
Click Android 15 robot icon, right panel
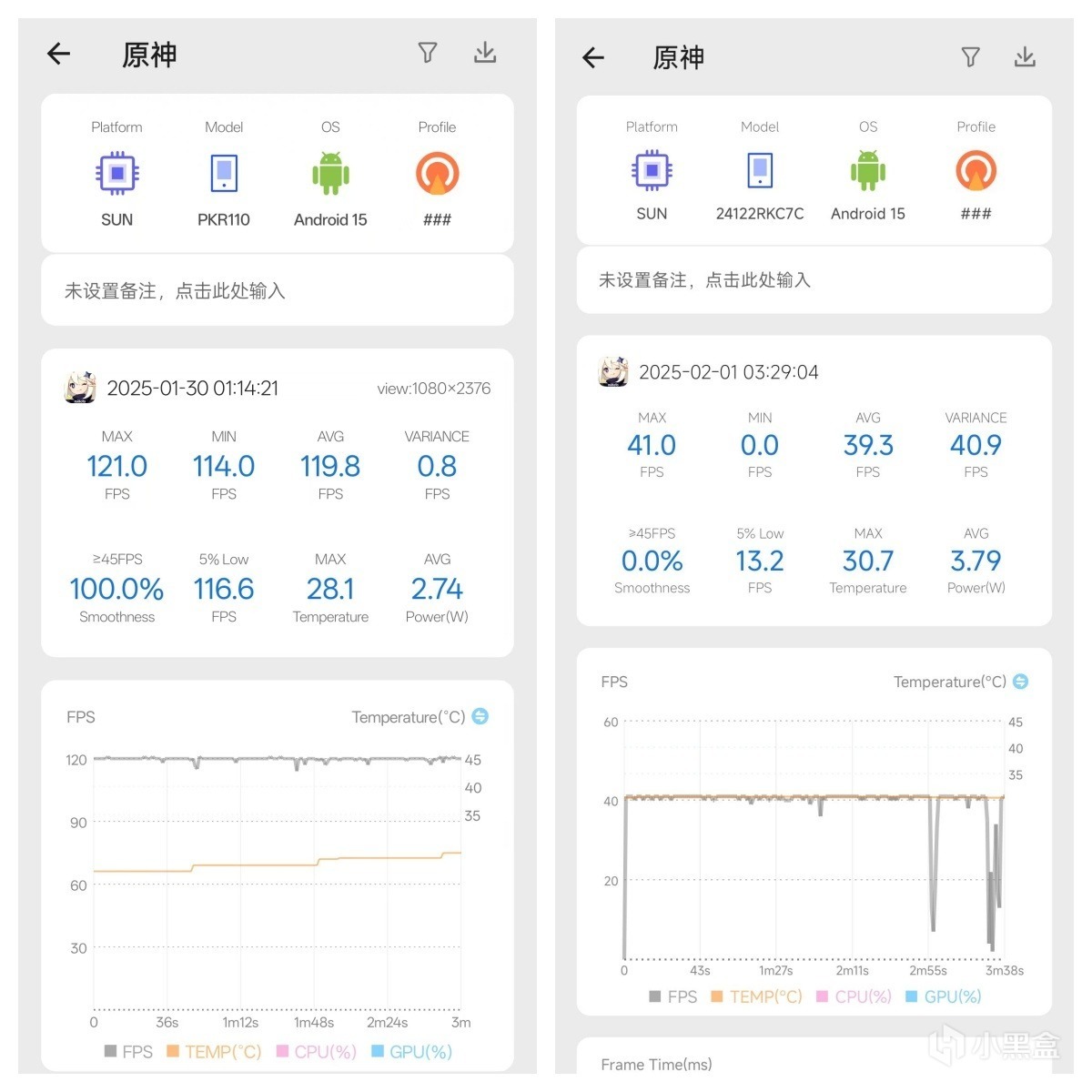click(x=868, y=170)
